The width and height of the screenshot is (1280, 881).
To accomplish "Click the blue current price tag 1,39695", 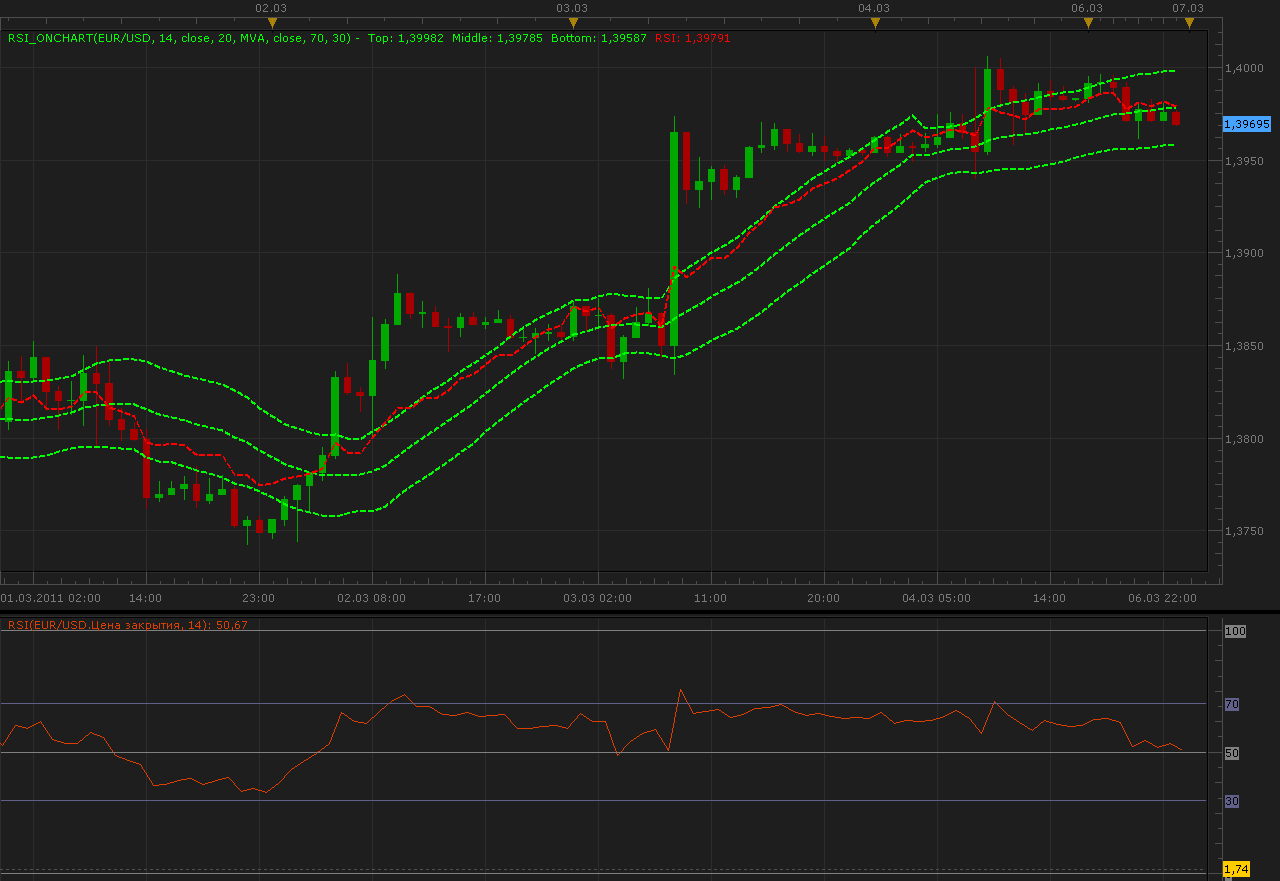I will (1247, 124).
